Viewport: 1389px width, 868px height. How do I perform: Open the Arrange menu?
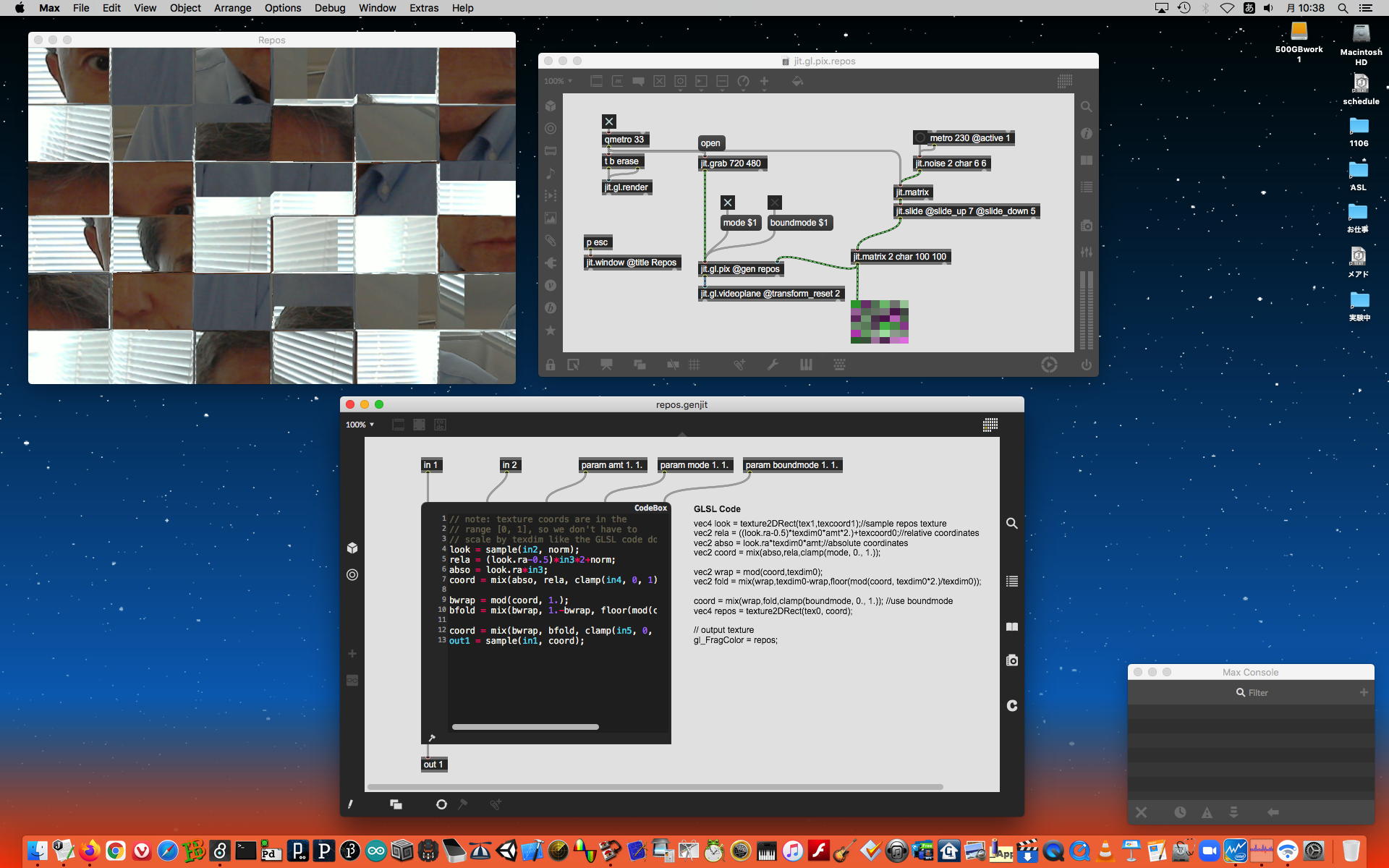pos(232,8)
